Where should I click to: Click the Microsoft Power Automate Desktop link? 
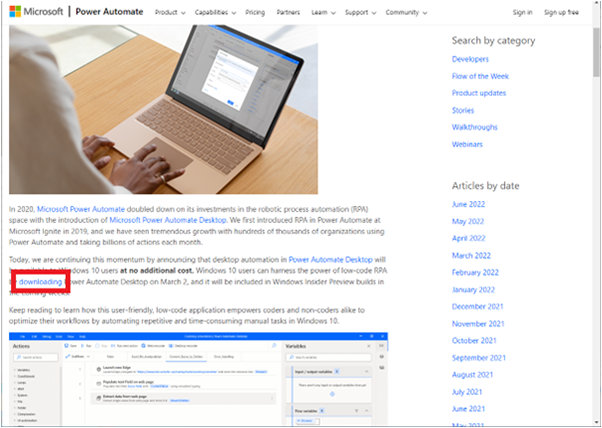168,220
